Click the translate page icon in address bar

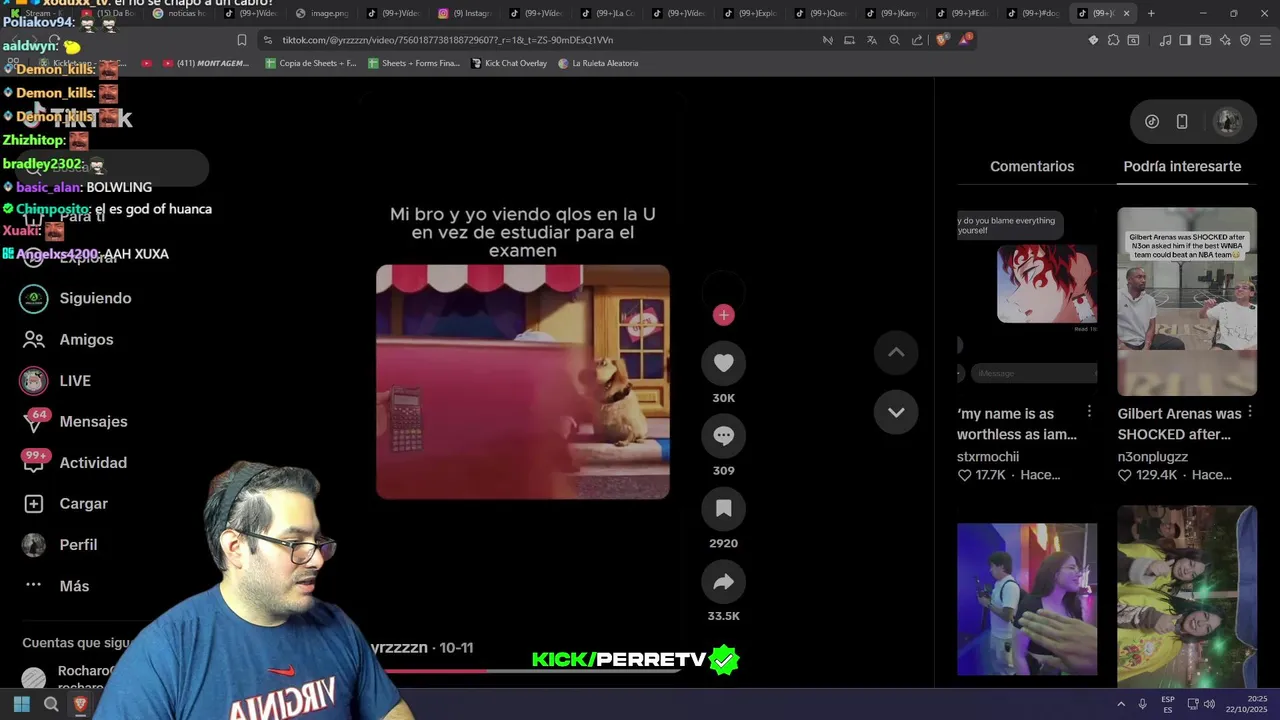[x=872, y=40]
